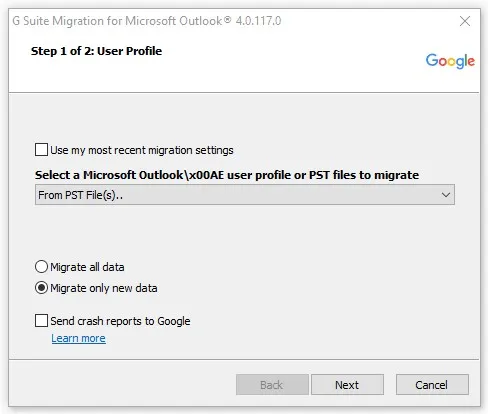
Task: Open the 'From PST File(s)..' profile dropdown
Action: coord(245,195)
